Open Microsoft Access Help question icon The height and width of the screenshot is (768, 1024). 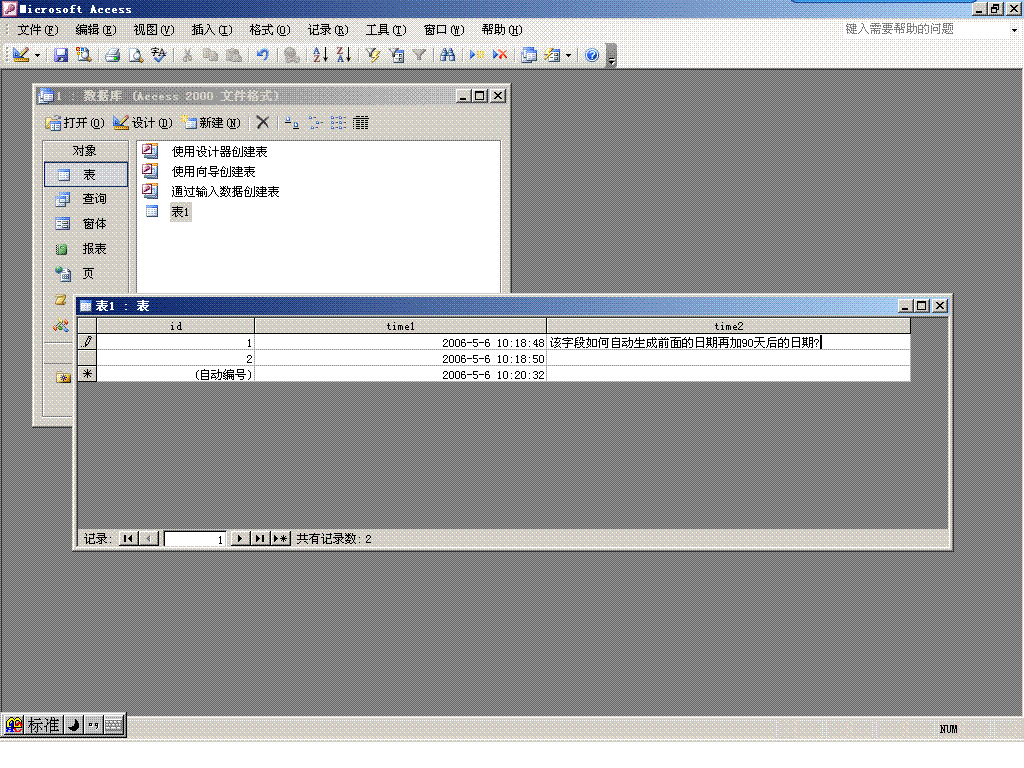tap(592, 56)
